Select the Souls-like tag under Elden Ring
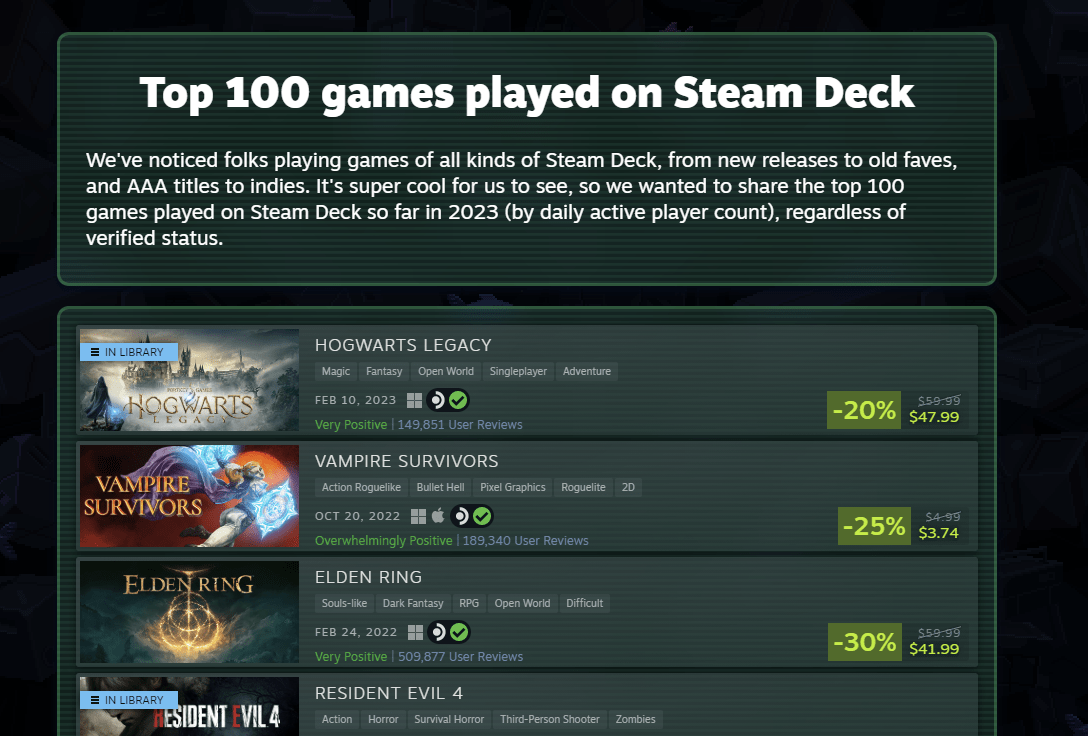This screenshot has height=736, width=1088. point(343,603)
